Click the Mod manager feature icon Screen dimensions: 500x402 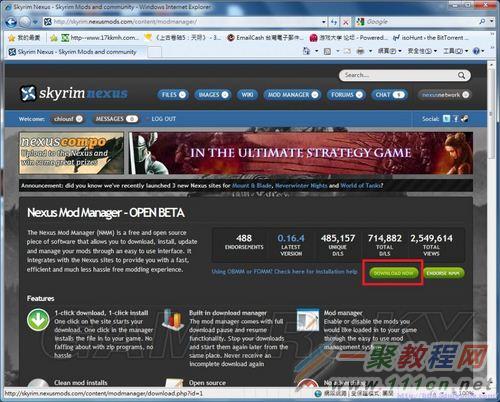tap(308, 319)
